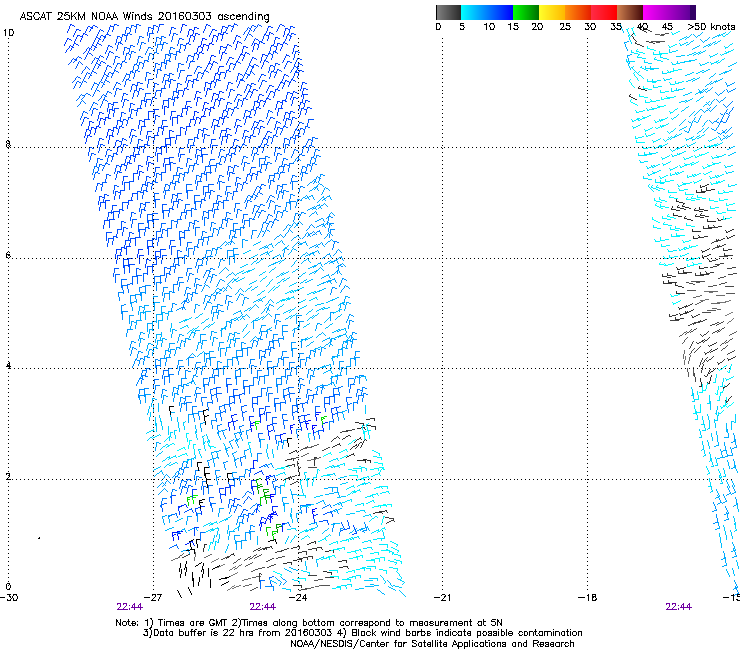Click the 22:44 time label near -18
Screen dimensions: 740x650
[x=679, y=607]
